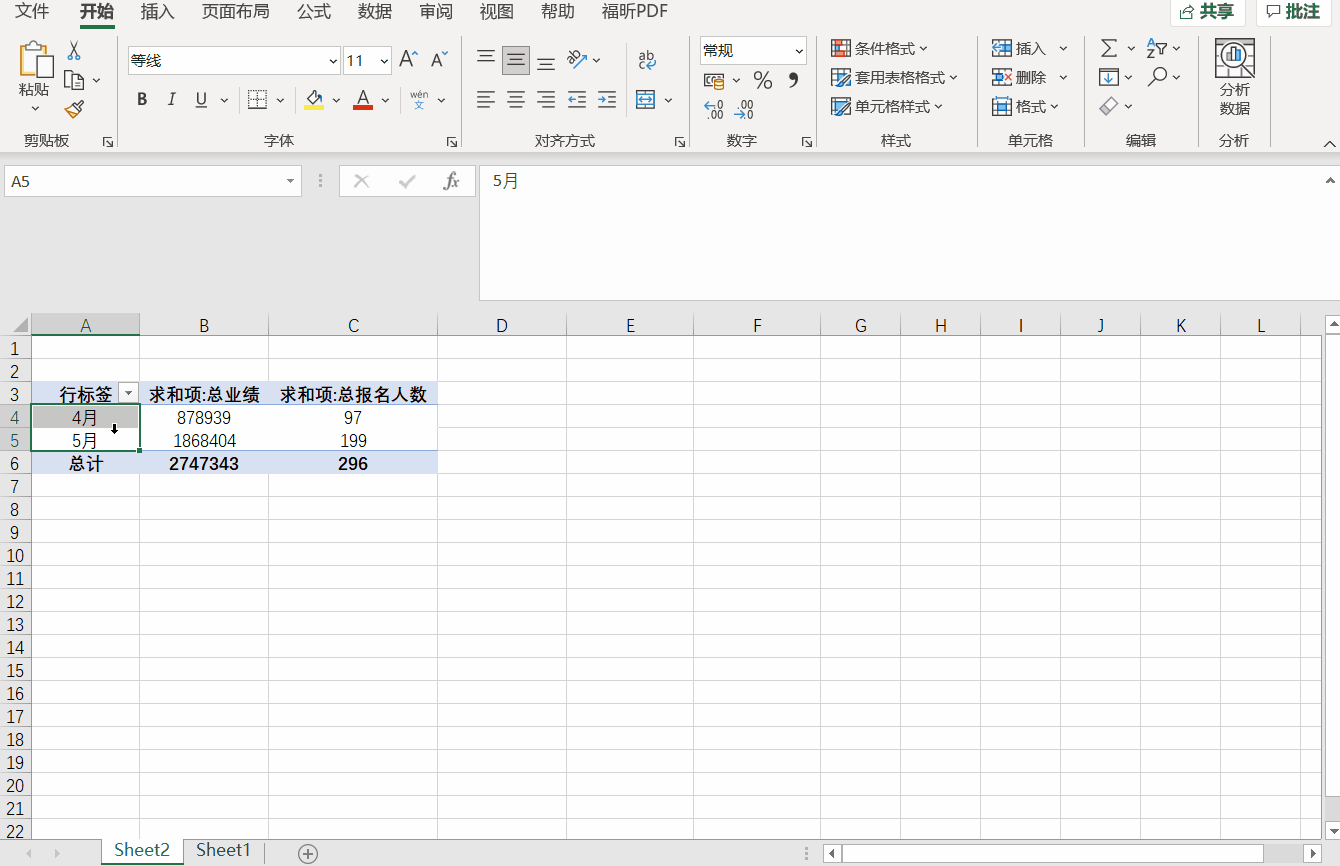Screen dimensions: 1340x866
Task: Click the decrease indent icon
Action: pos(576,99)
